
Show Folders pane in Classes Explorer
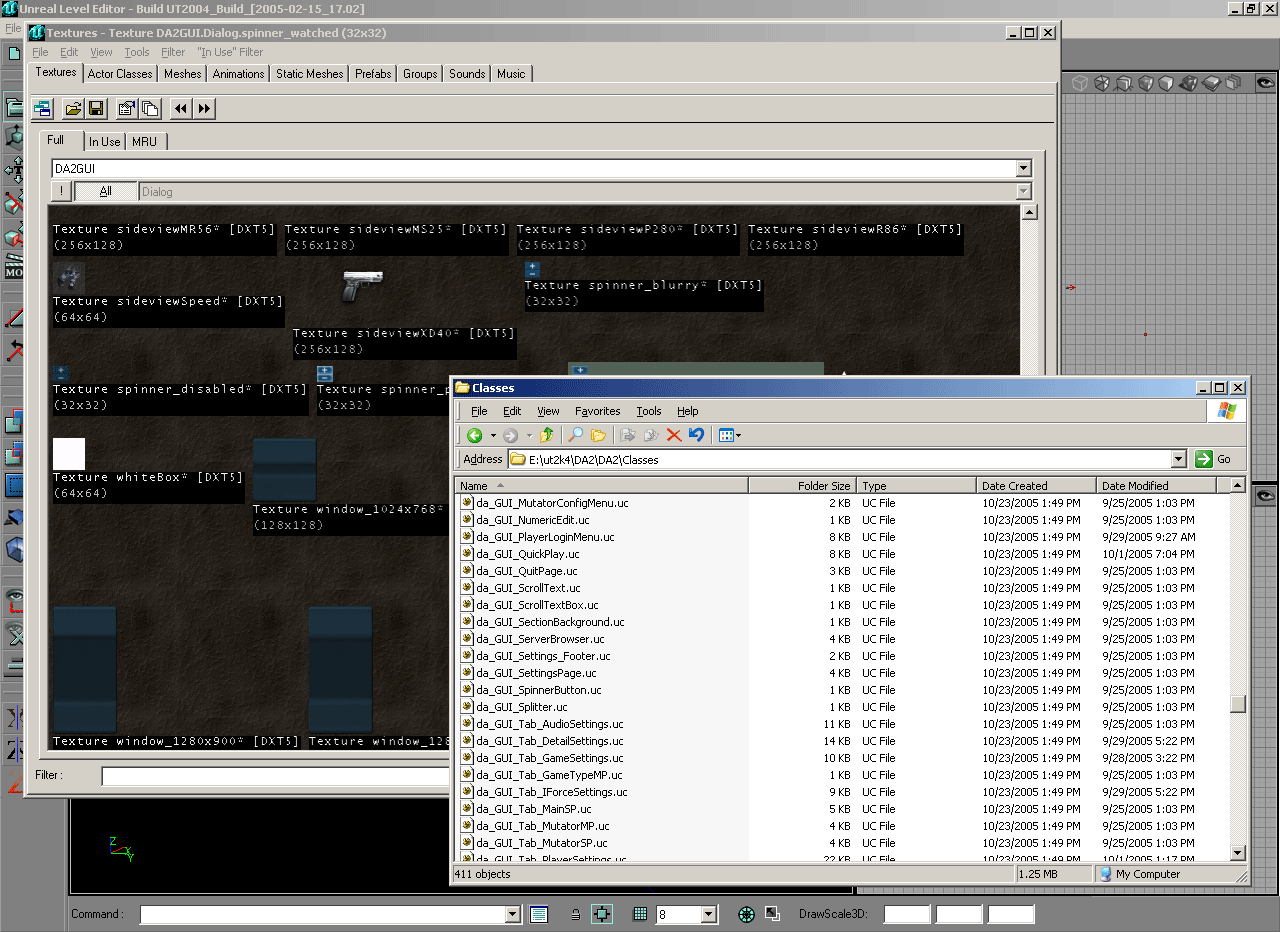tap(598, 435)
